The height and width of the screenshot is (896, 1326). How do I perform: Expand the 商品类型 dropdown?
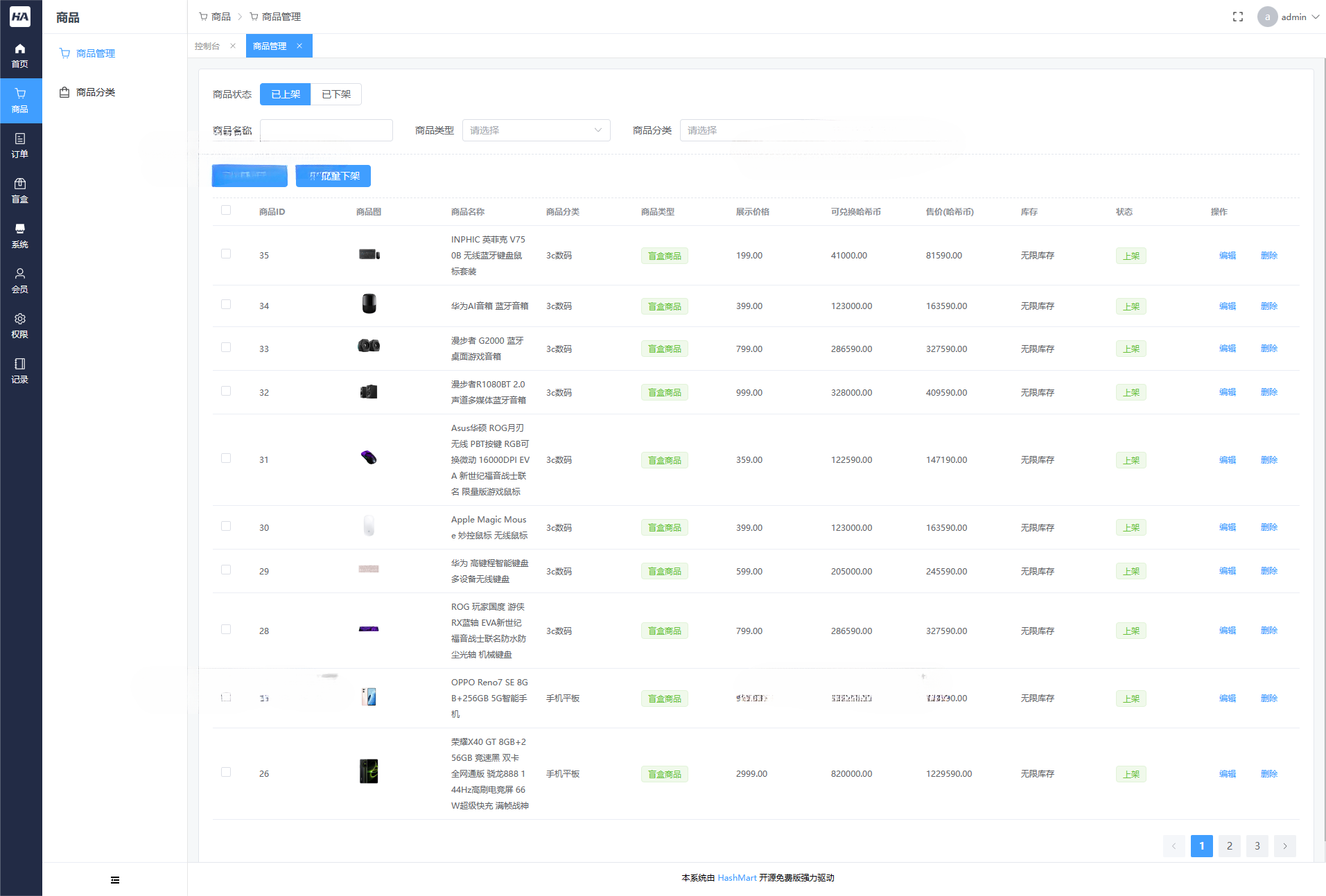coord(536,130)
